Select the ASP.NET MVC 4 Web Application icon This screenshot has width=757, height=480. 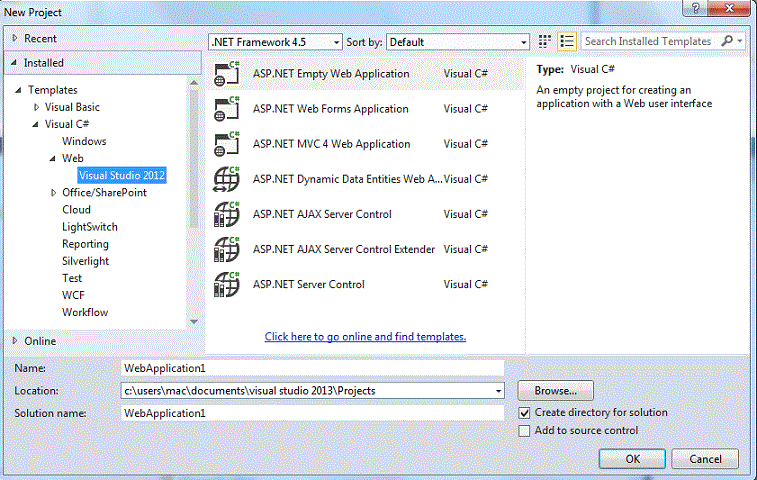point(226,144)
